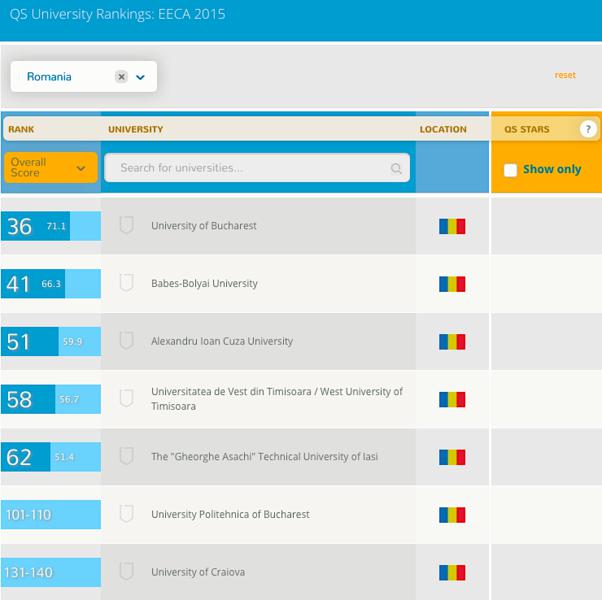Click shield icon beside West University of Timisoara
The image size is (602, 600).
point(126,398)
